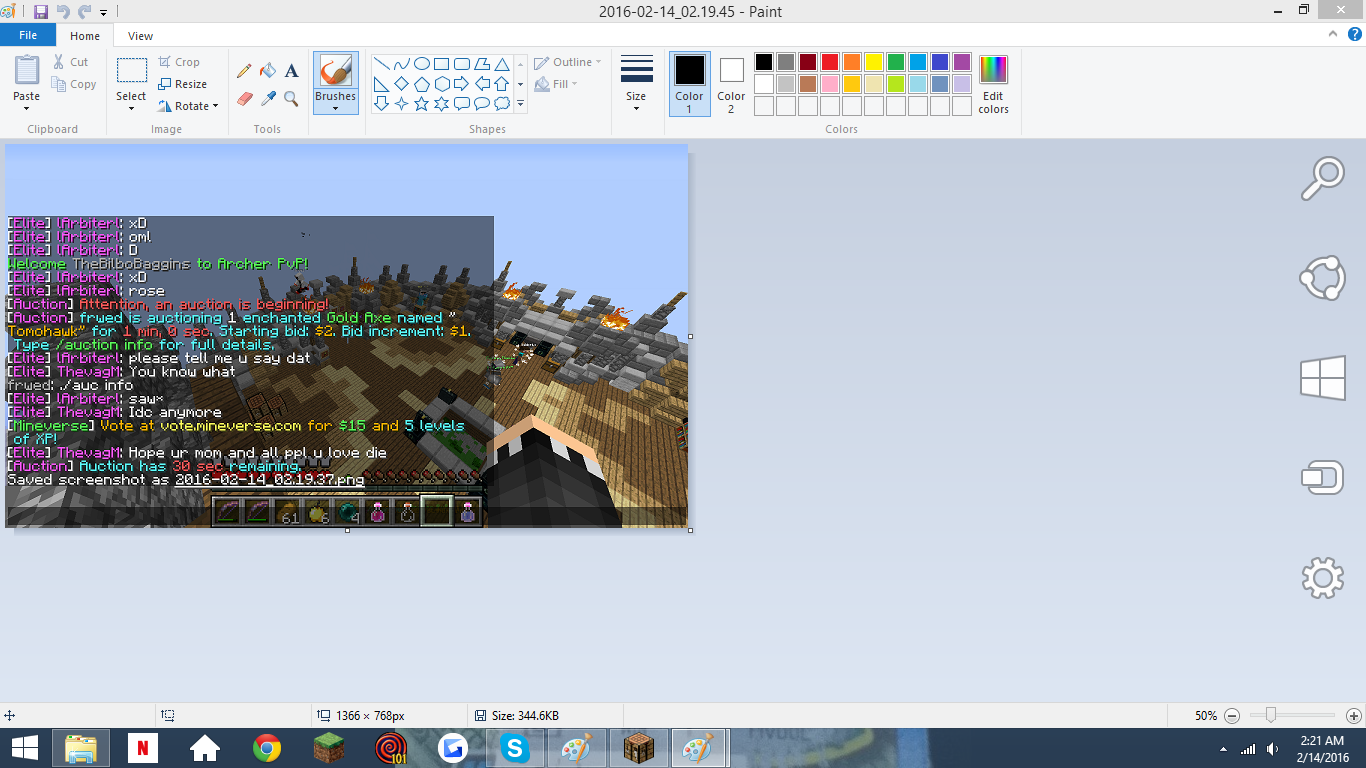Viewport: 1366px width, 768px height.
Task: Open Netflix from the taskbar
Action: coord(143,748)
